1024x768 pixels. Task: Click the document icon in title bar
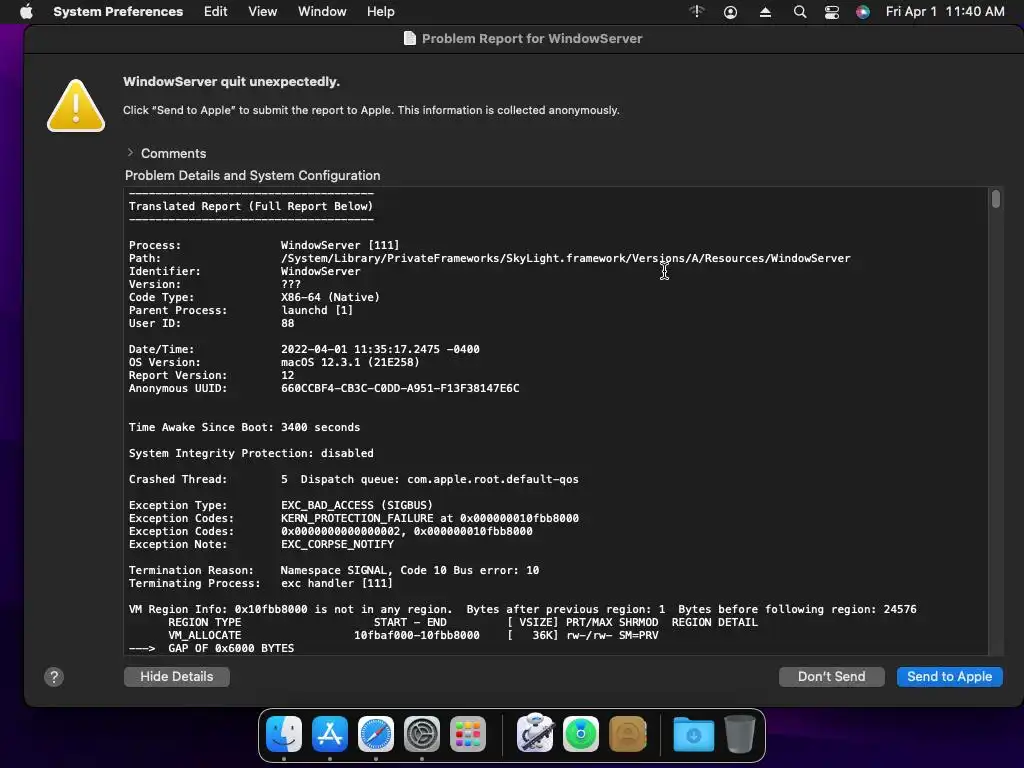tap(409, 39)
